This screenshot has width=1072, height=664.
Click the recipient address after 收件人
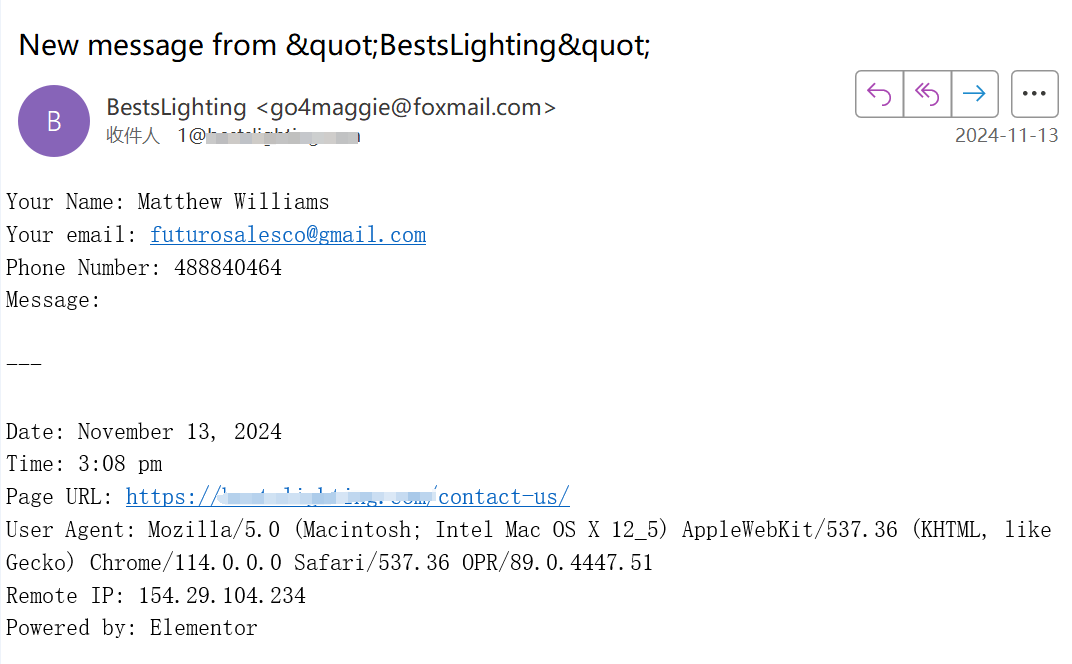[269, 136]
